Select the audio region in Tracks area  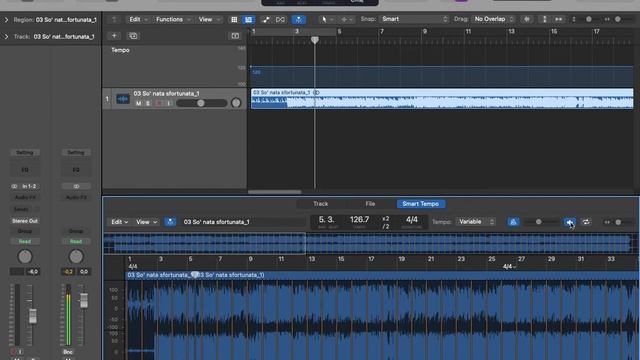442,98
